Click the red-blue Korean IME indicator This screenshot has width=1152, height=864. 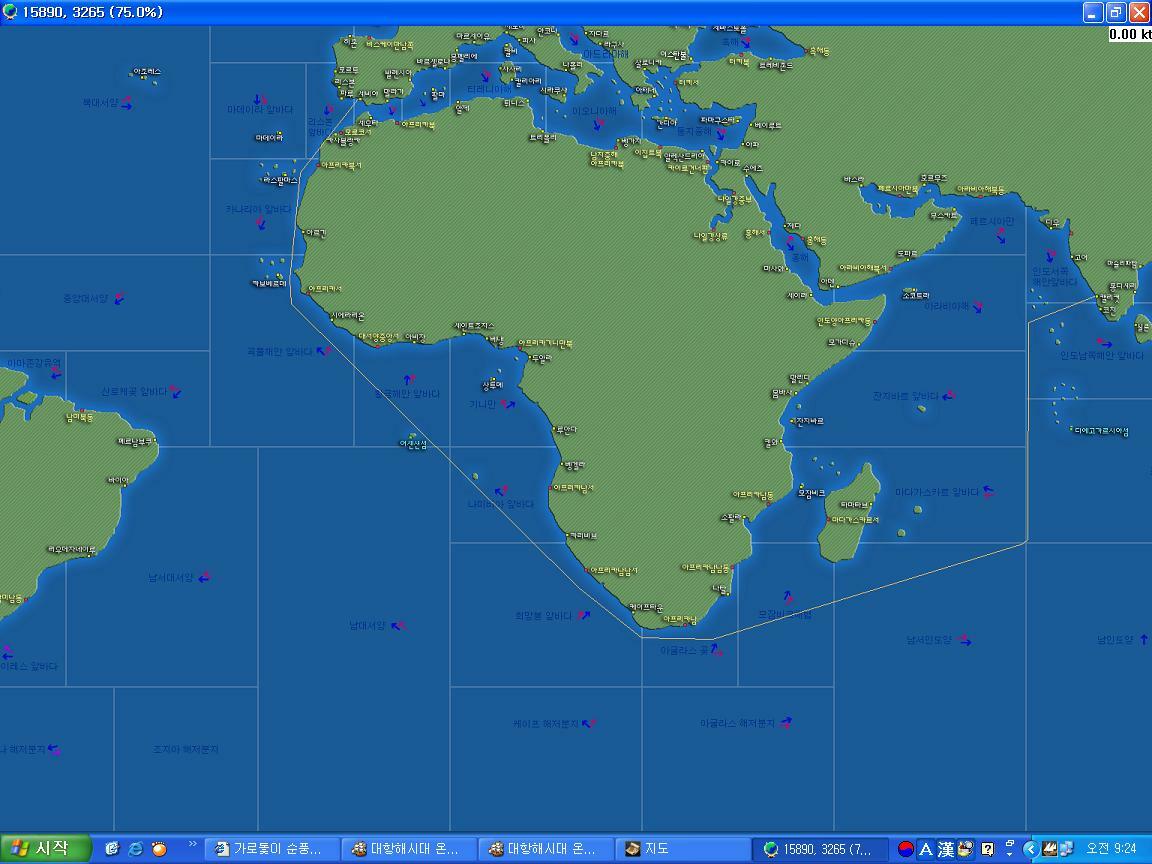905,849
